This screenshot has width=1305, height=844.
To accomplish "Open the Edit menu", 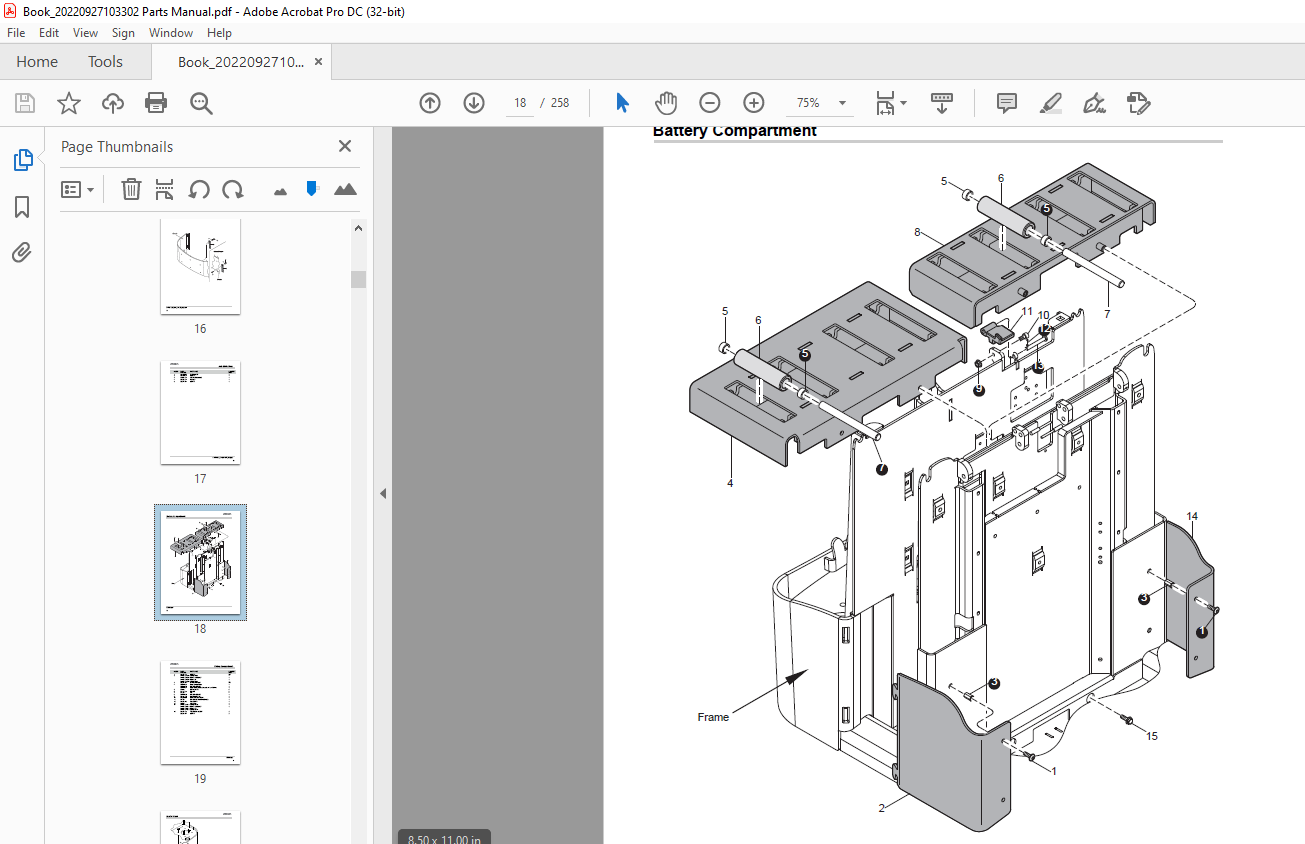I will (x=49, y=33).
